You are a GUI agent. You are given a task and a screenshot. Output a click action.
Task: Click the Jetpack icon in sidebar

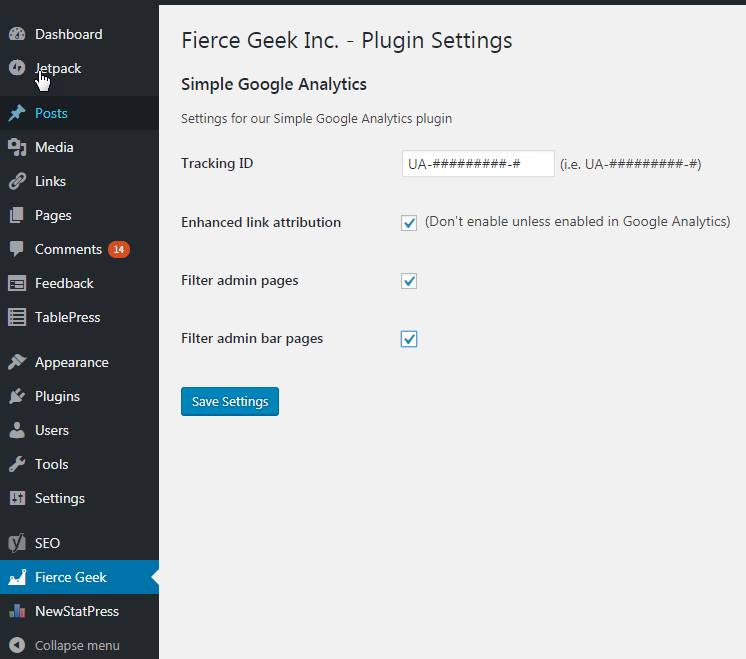click(x=17, y=68)
